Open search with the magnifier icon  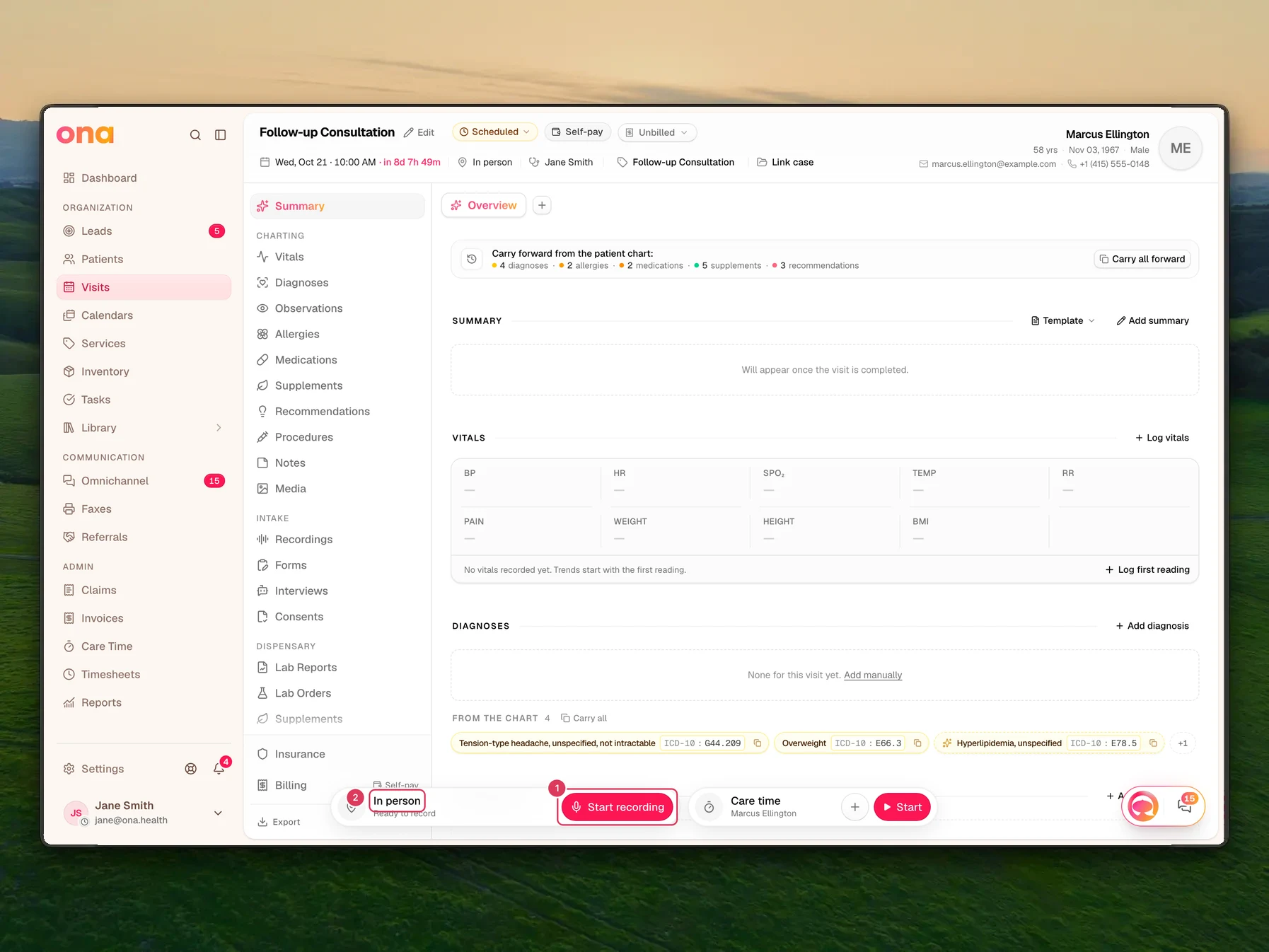195,135
